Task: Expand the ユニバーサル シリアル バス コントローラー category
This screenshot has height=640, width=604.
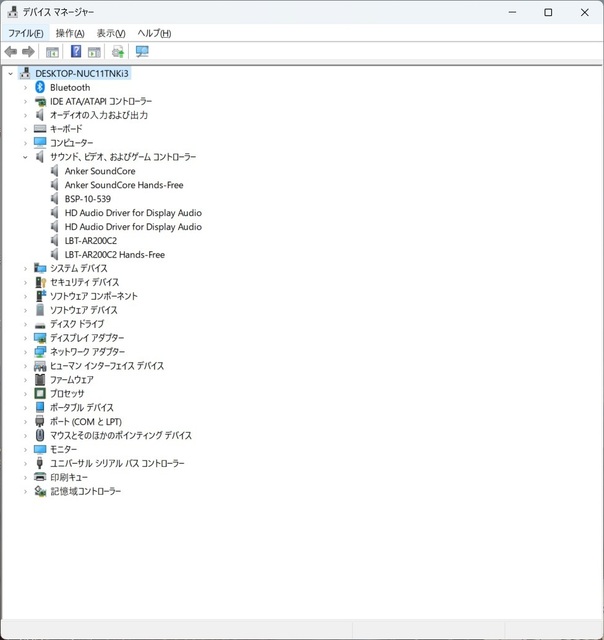Action: pos(26,464)
